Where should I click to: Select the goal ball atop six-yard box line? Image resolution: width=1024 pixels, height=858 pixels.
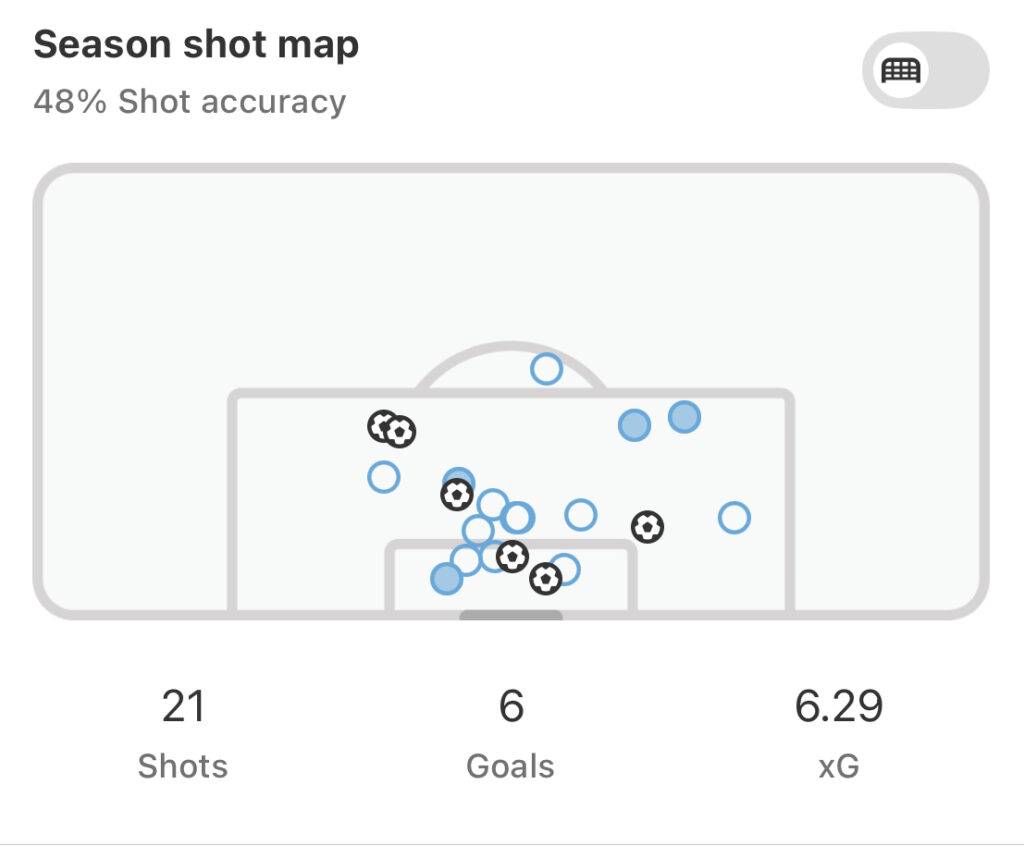(512, 557)
